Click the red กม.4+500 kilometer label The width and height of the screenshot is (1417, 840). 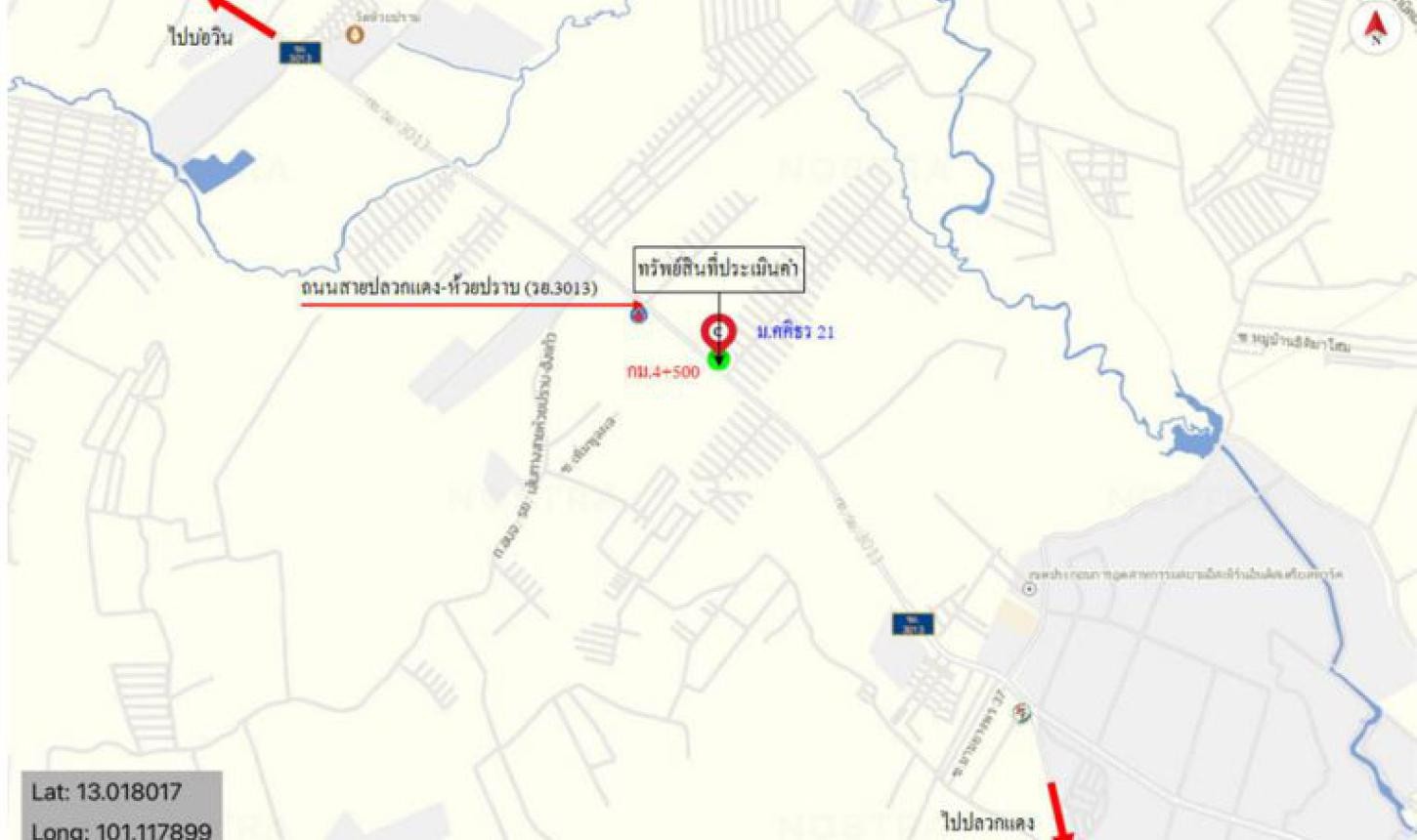pyautogui.click(x=664, y=372)
